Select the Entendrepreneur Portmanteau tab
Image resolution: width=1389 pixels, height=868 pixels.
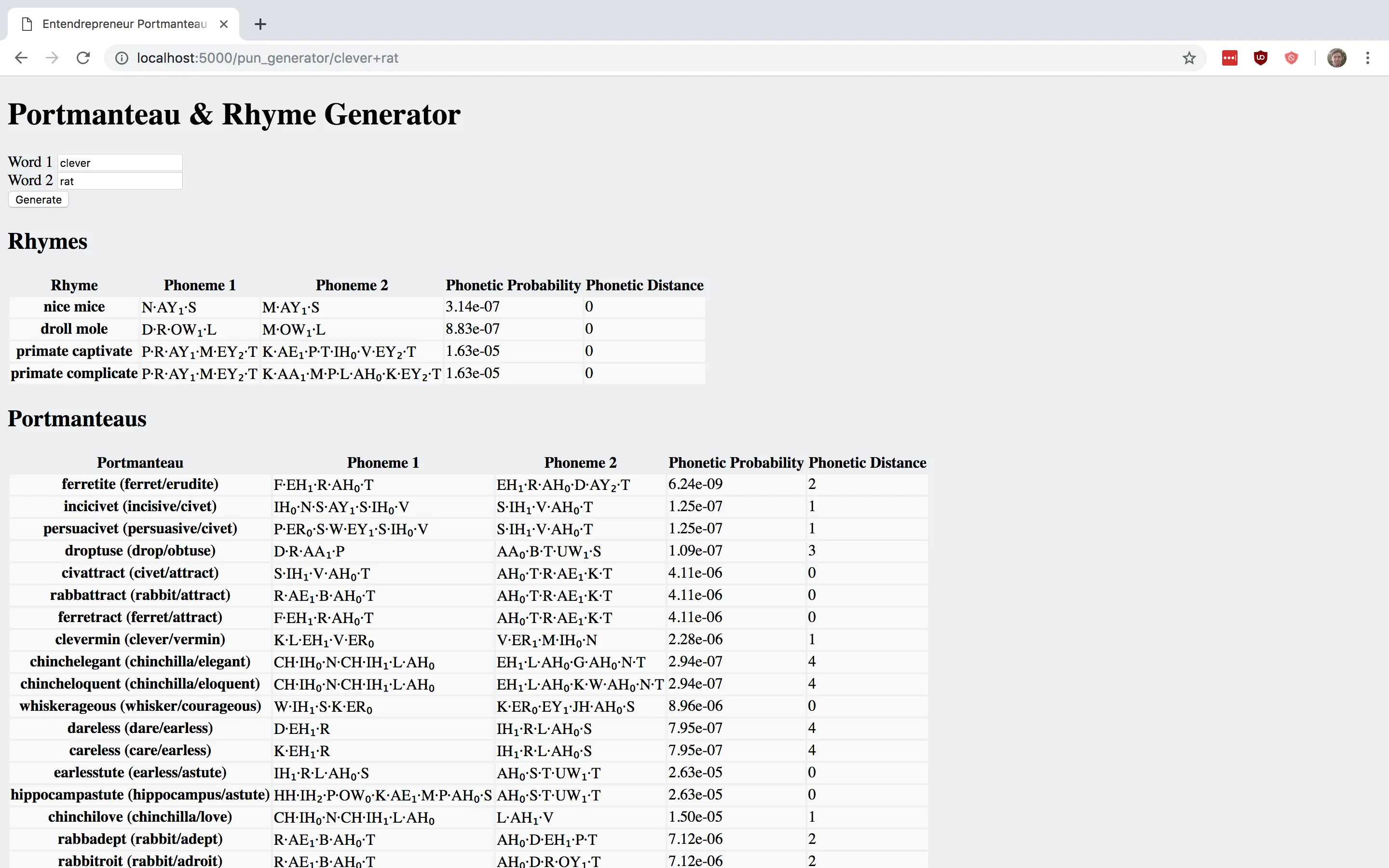[123, 24]
